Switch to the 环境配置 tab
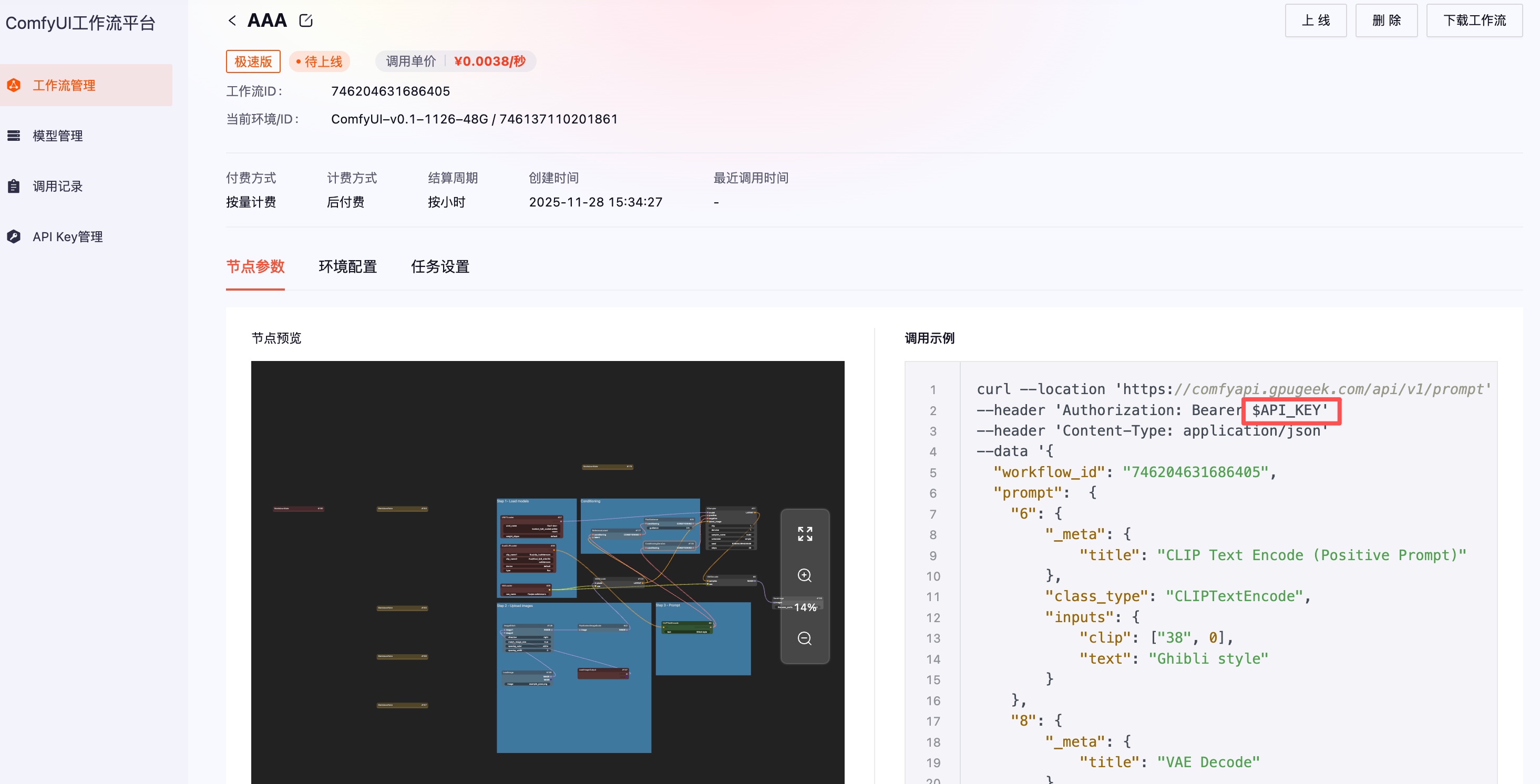This screenshot has width=1540, height=784. point(347,266)
